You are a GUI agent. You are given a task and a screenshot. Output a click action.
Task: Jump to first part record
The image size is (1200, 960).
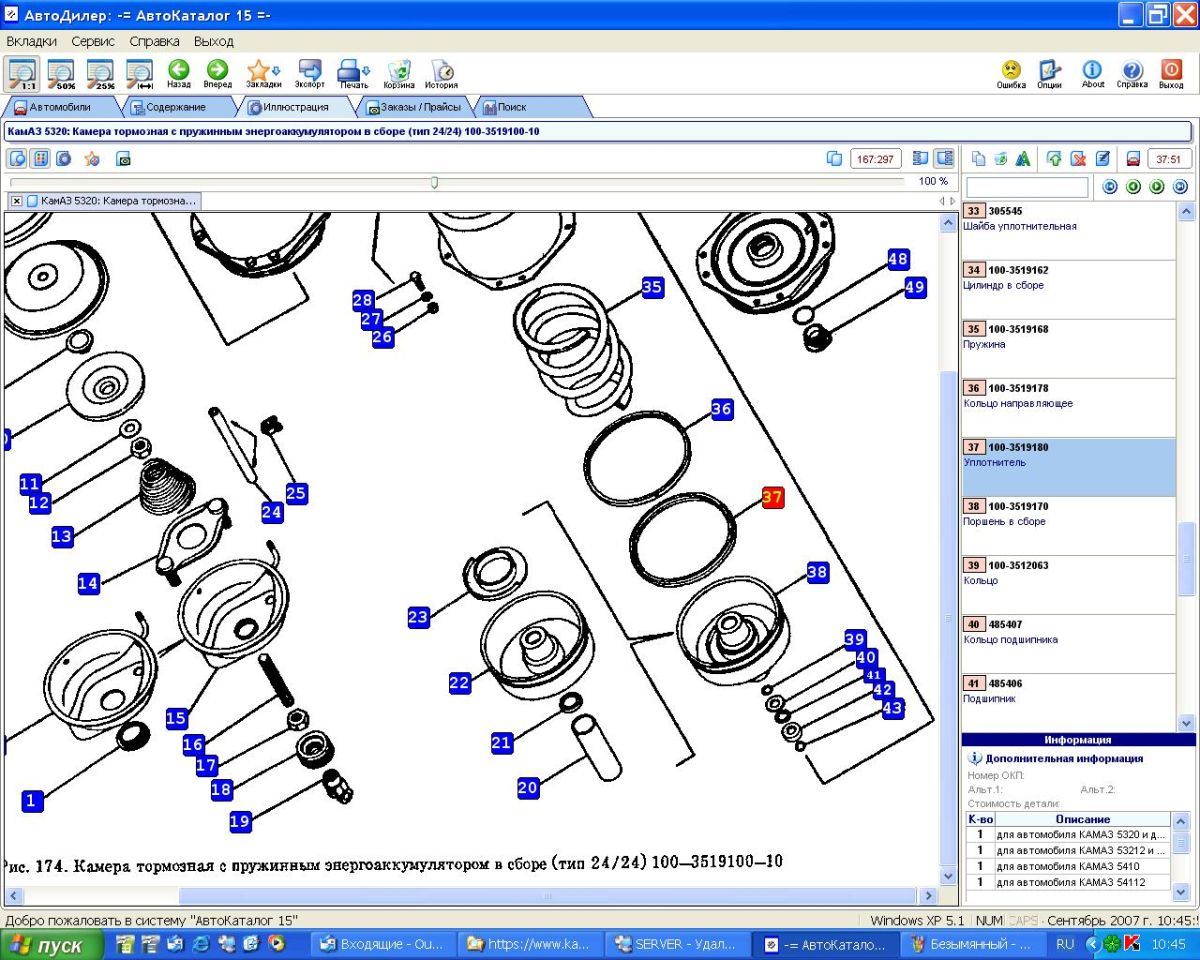pos(1110,187)
